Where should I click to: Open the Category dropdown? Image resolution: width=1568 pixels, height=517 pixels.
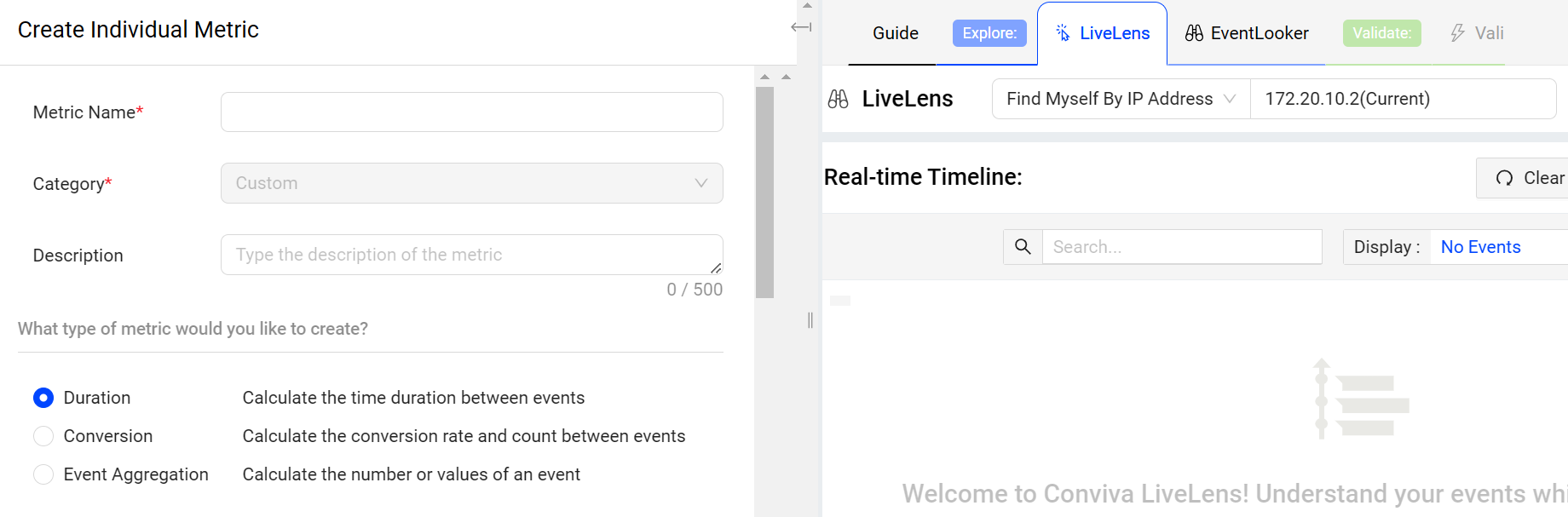[471, 183]
